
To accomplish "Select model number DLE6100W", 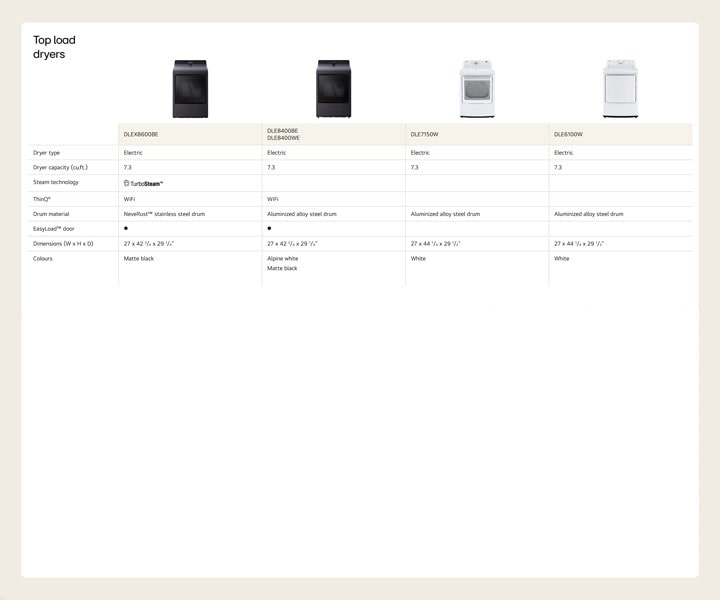I will (x=568, y=135).
